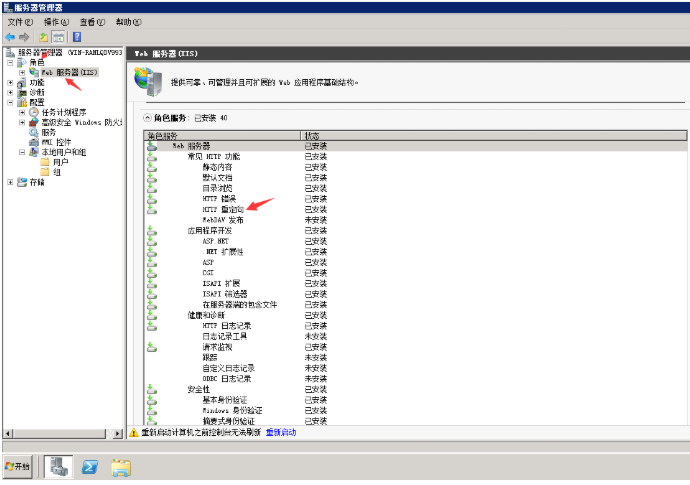Click the blue Help question mark icon
Screen dimensions: 690x485
(x=77, y=37)
